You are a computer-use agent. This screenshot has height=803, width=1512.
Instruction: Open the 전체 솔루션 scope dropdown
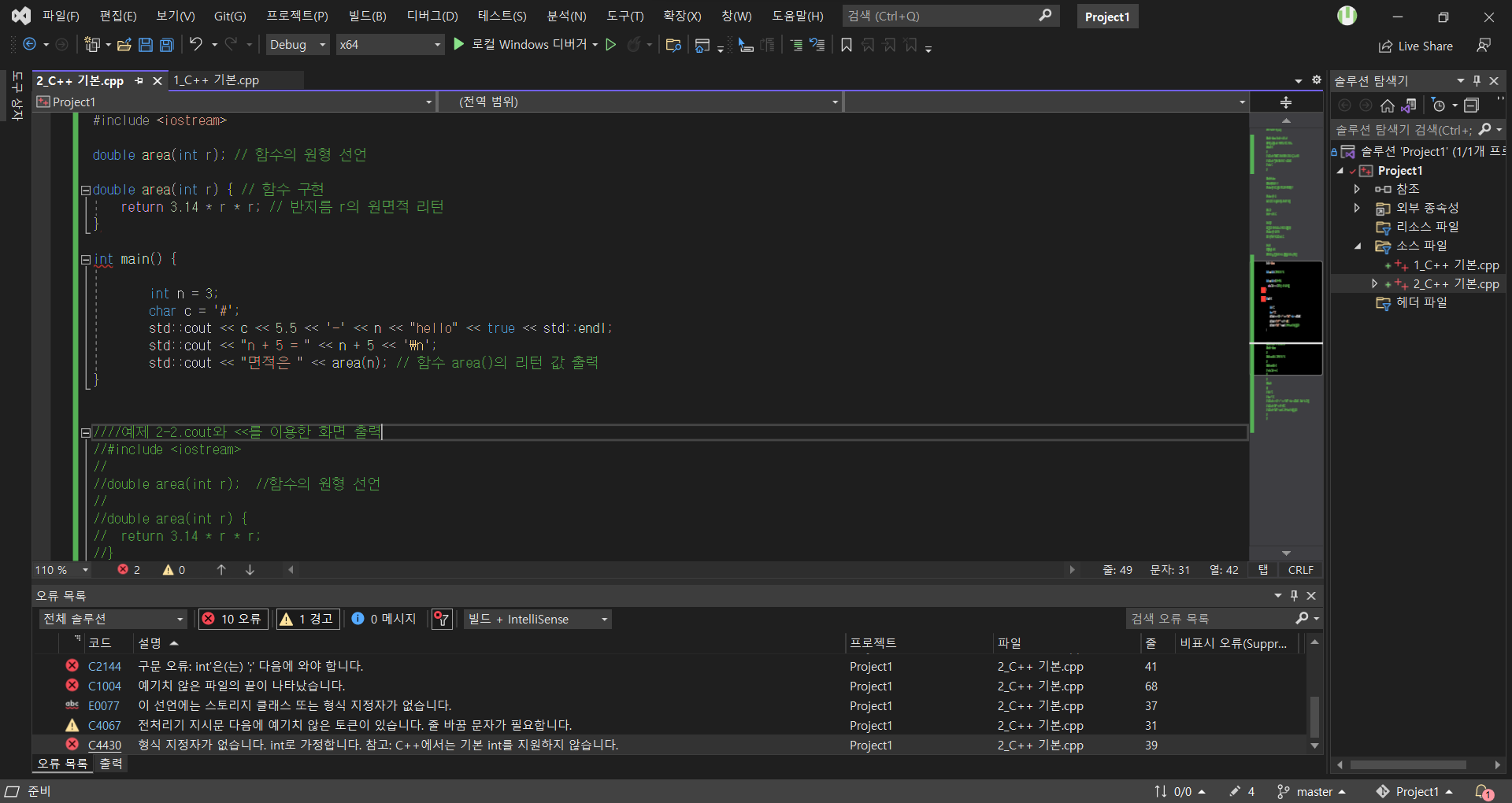tap(113, 619)
